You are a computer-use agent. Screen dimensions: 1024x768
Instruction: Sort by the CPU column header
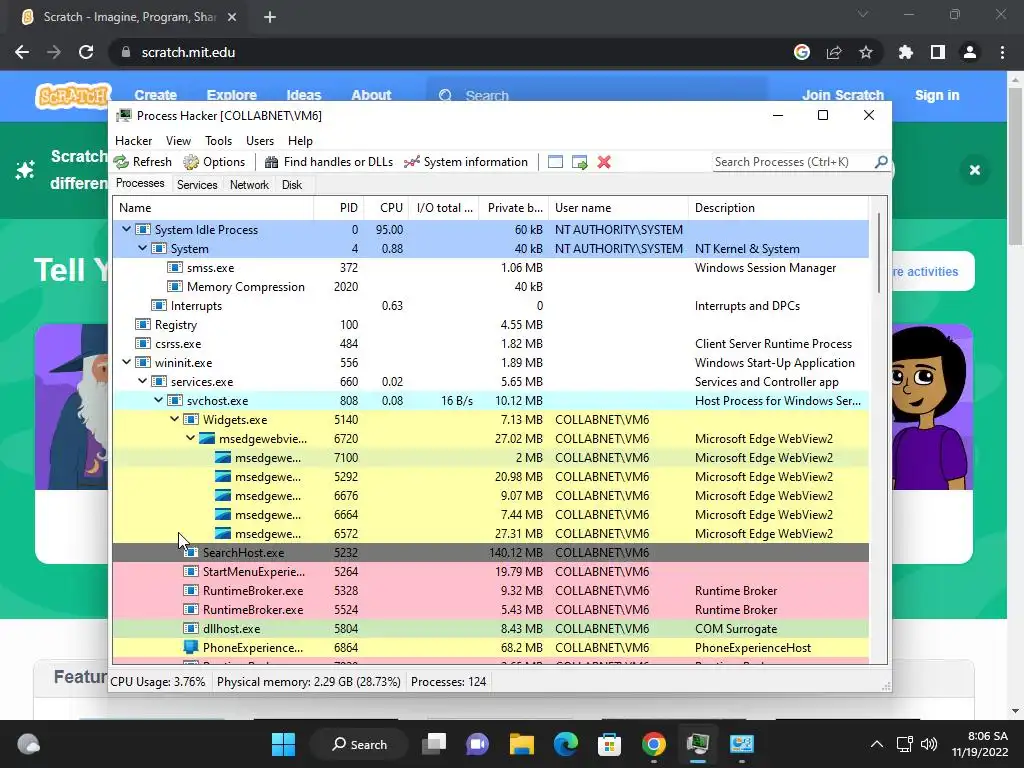coord(386,208)
